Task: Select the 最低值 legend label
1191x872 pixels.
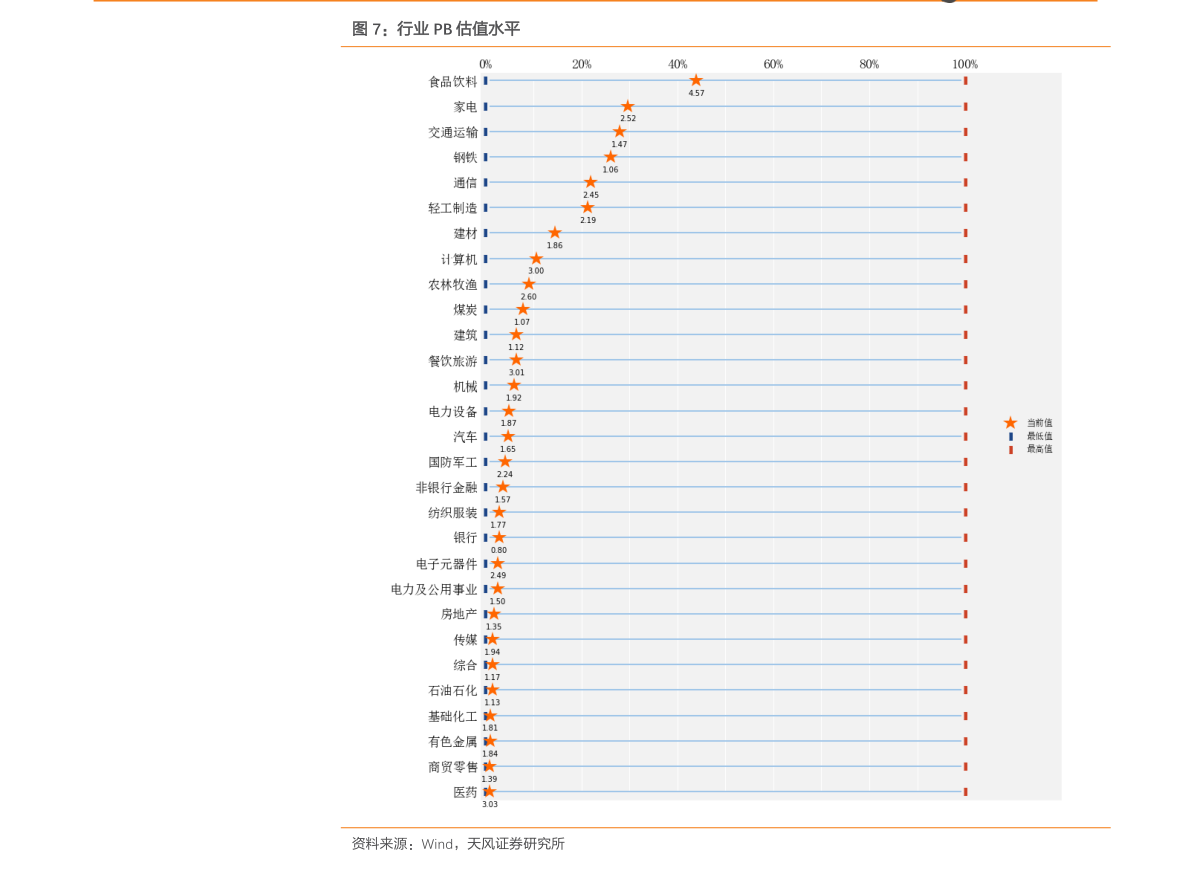Action: point(1039,436)
